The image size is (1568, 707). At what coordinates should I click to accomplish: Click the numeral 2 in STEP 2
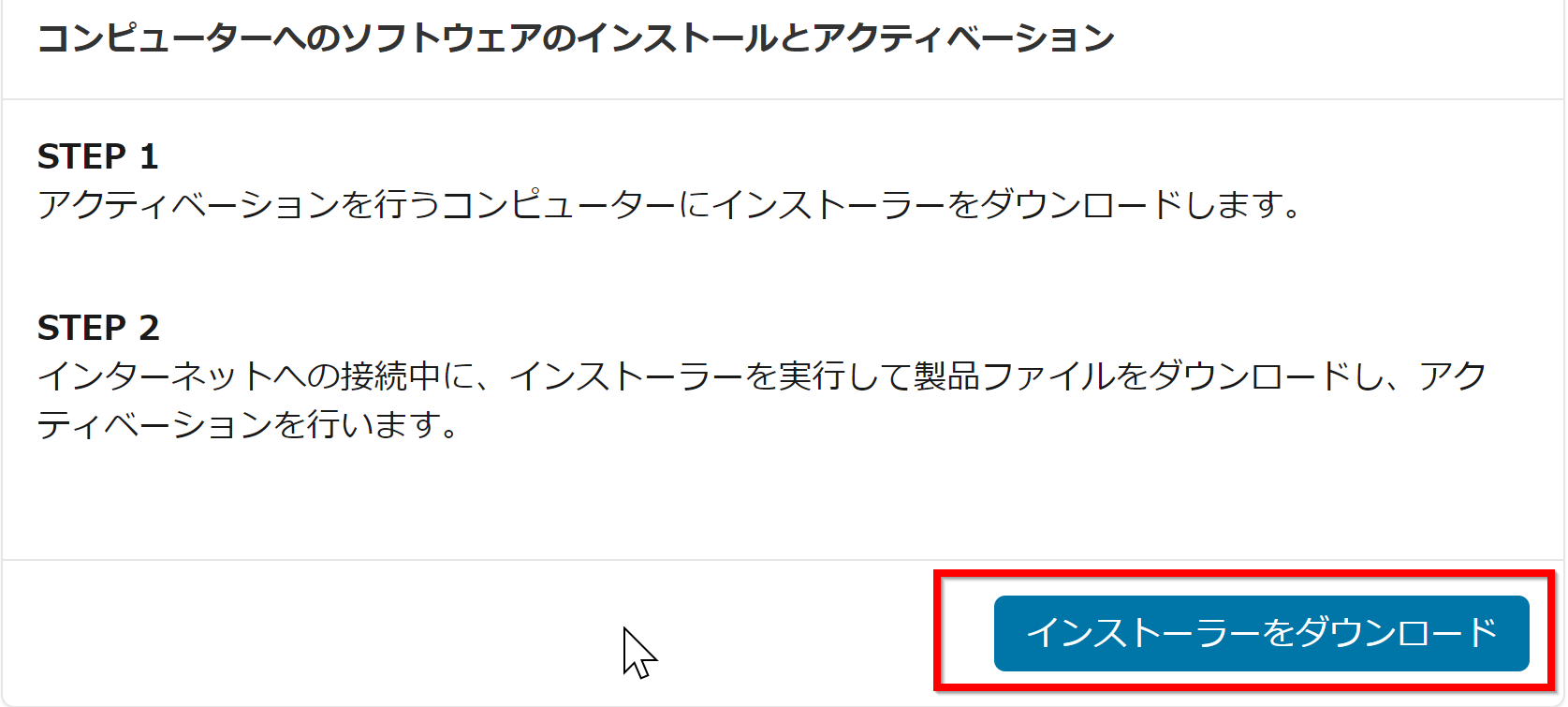(x=149, y=328)
